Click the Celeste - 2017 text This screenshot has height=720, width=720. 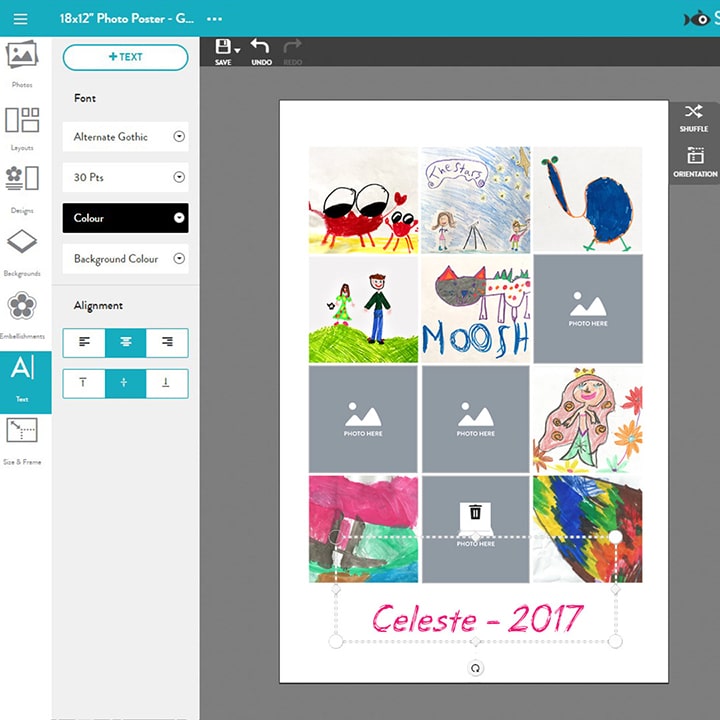tap(478, 618)
